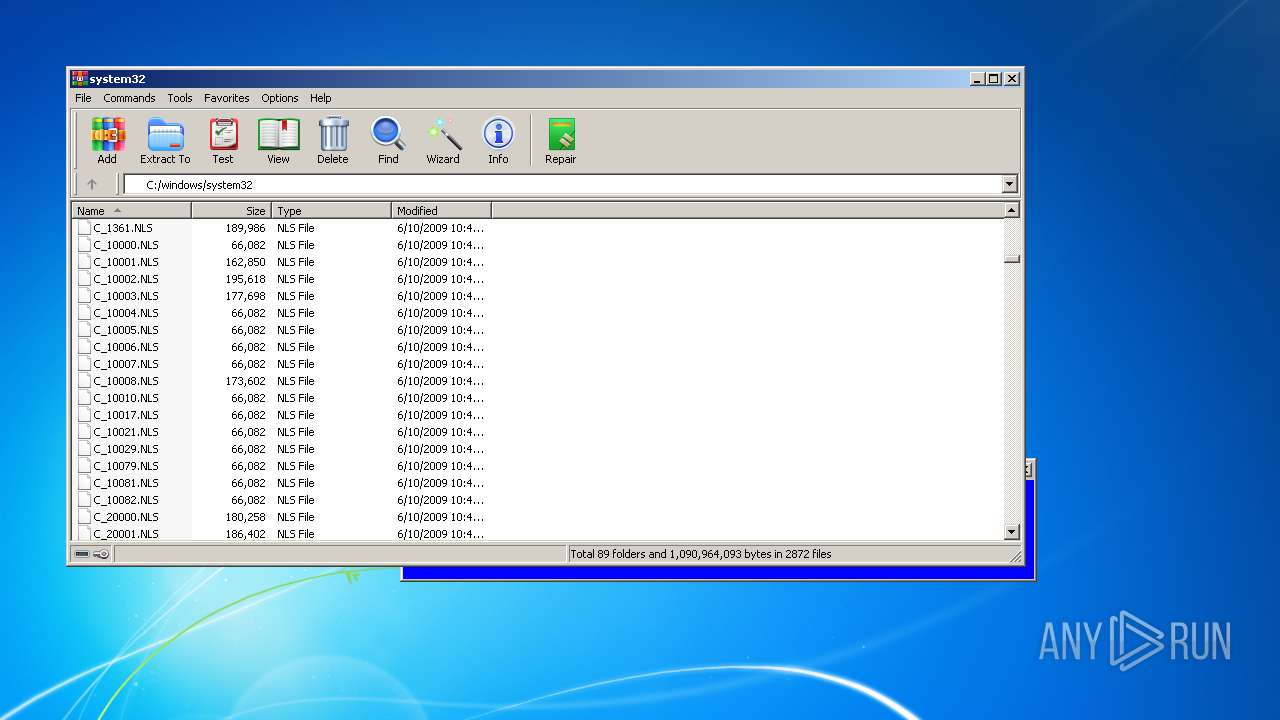This screenshot has width=1280, height=720.
Task: Click the key password icon in status bar
Action: (101, 554)
